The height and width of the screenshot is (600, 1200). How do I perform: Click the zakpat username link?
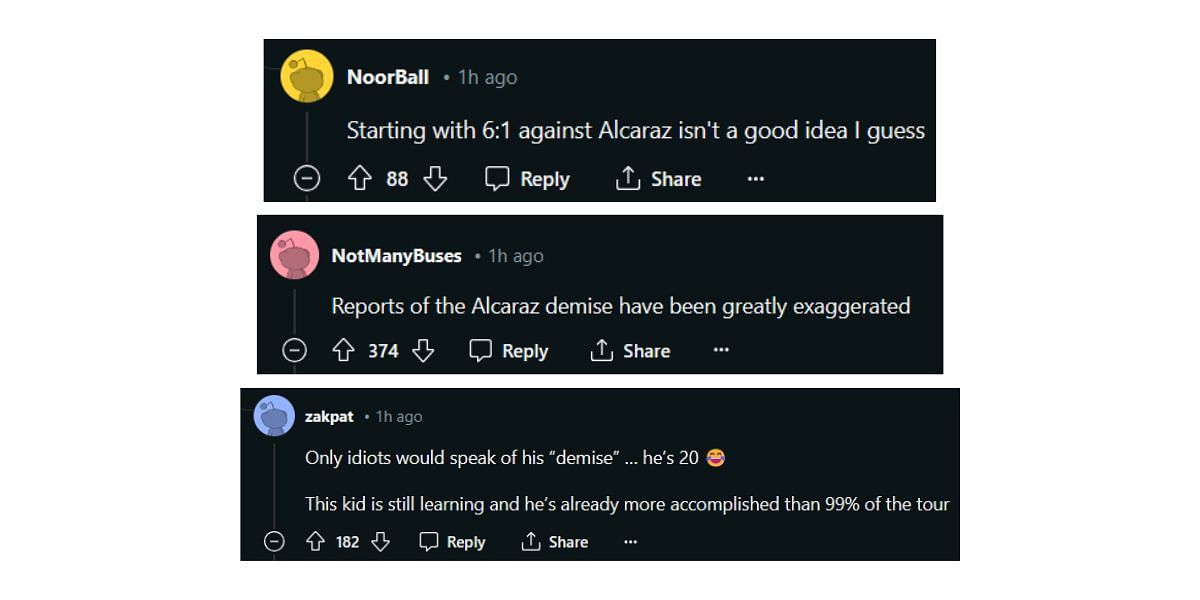pos(329,417)
